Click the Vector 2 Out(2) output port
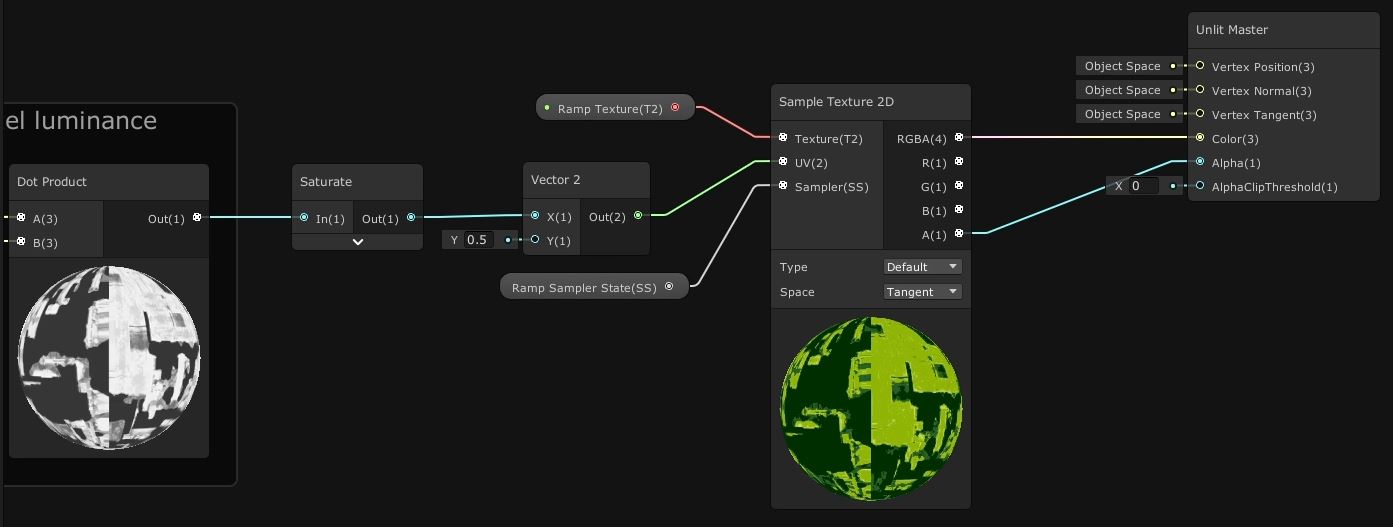Screen dimensions: 1393x527 pos(638,215)
